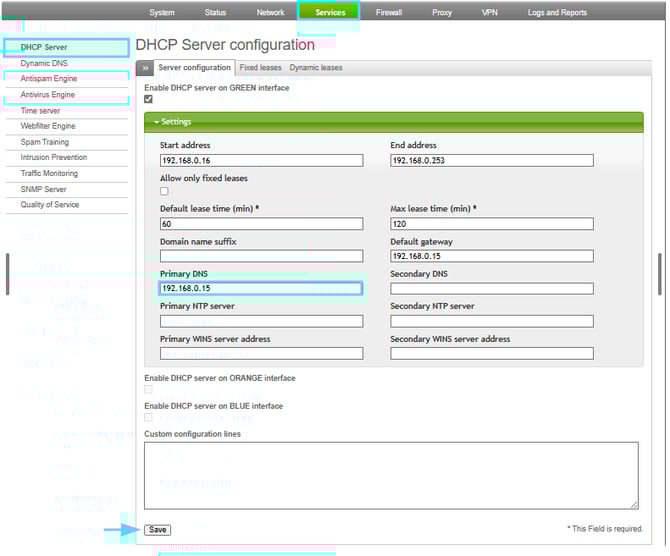The image size is (670, 556).
Task: Open the Firewall menu
Action: coord(389,13)
